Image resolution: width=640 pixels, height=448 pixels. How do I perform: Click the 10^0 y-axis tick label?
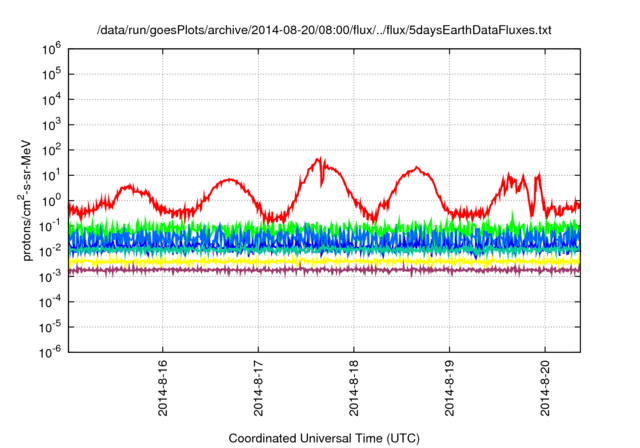click(x=51, y=201)
